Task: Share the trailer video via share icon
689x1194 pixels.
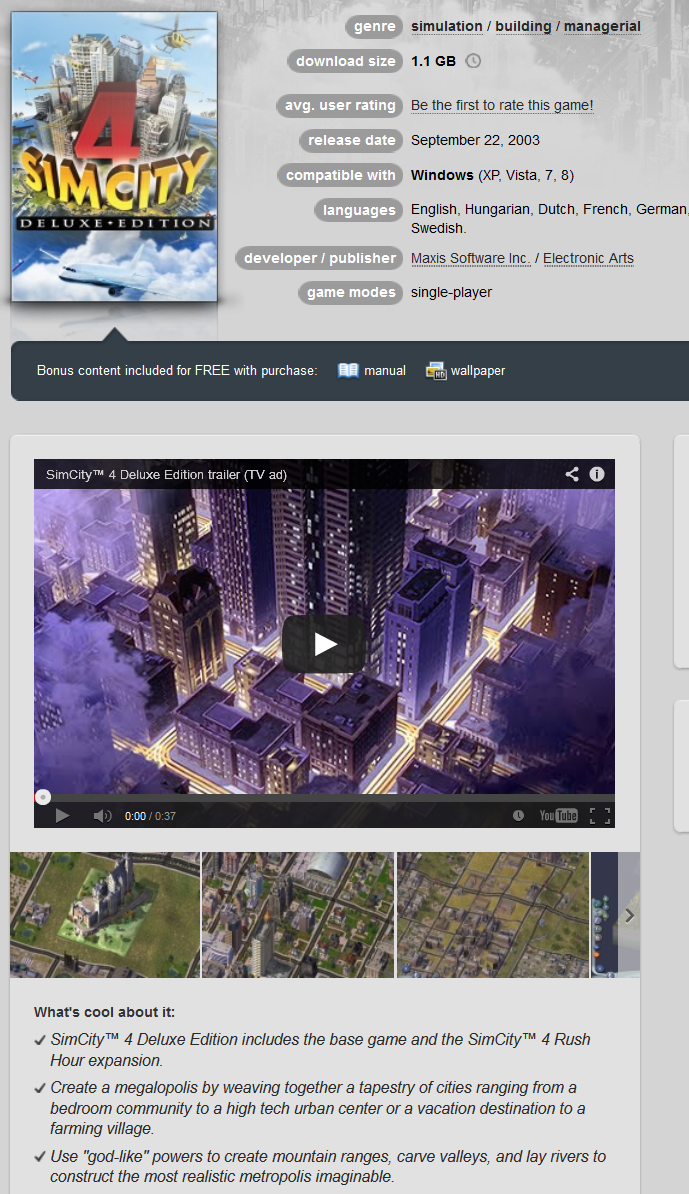Action: (x=572, y=474)
